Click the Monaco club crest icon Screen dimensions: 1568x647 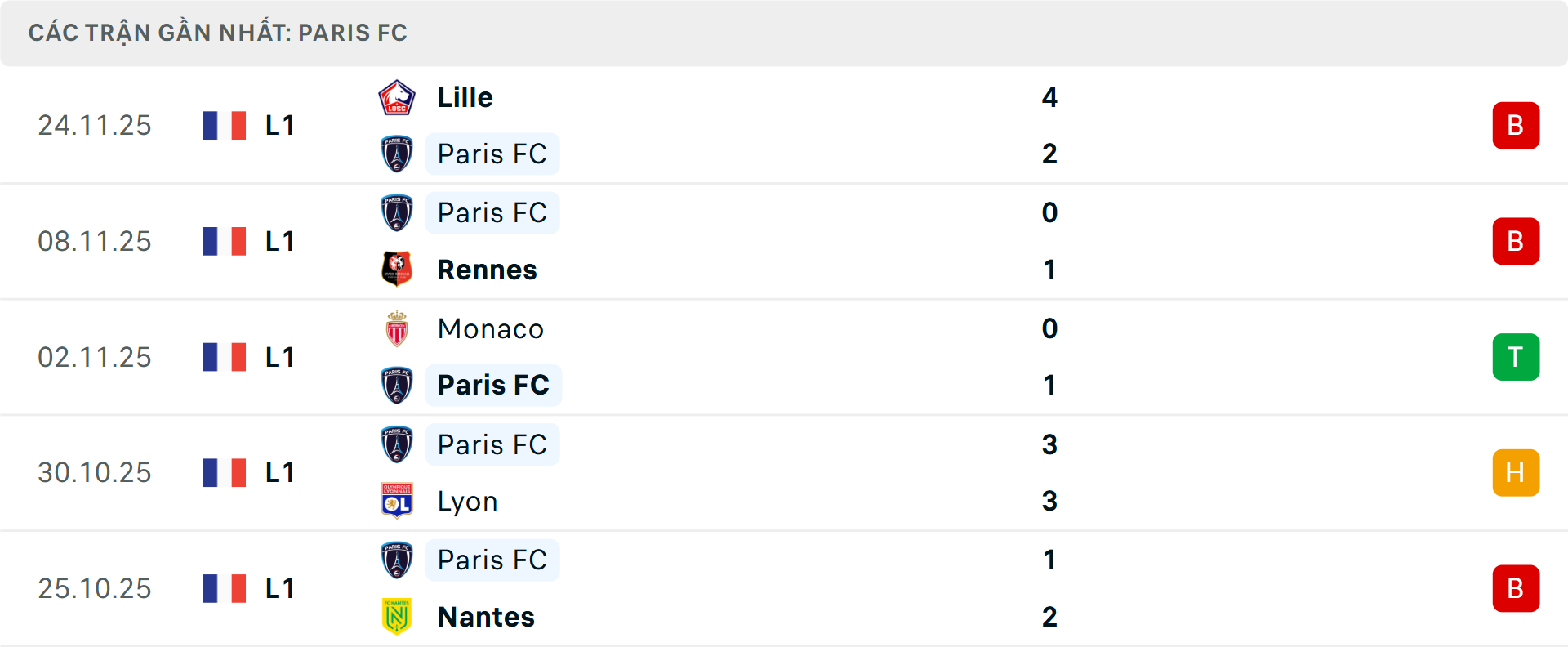[x=397, y=328]
